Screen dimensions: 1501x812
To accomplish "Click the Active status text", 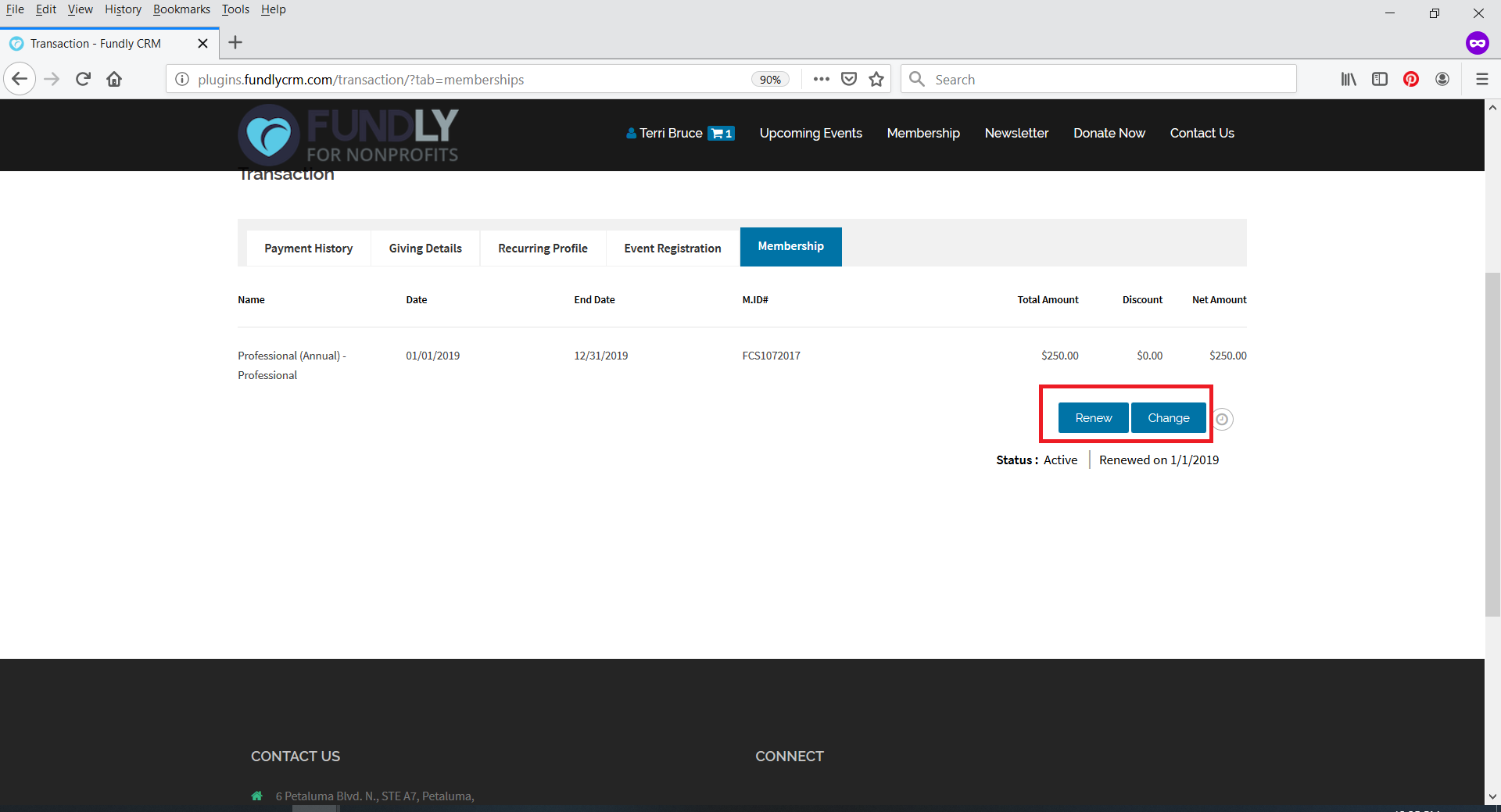I will pos(1060,460).
